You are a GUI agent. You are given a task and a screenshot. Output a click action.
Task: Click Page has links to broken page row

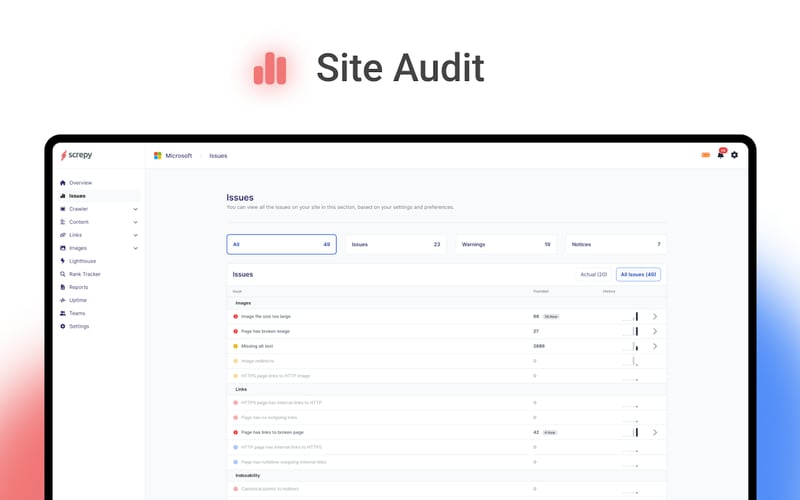point(447,432)
